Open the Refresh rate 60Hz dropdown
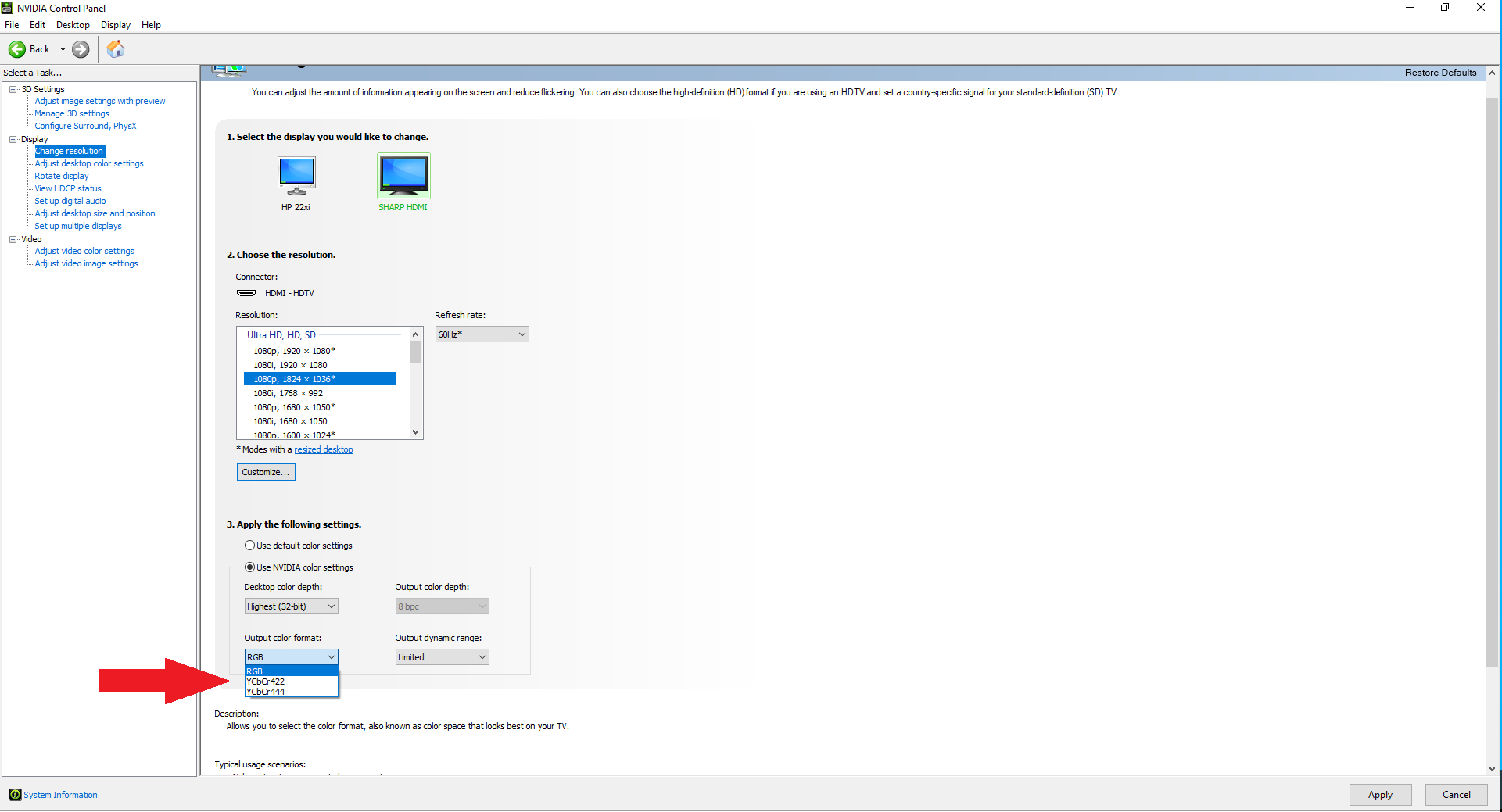This screenshot has height=812, width=1502. [x=482, y=334]
